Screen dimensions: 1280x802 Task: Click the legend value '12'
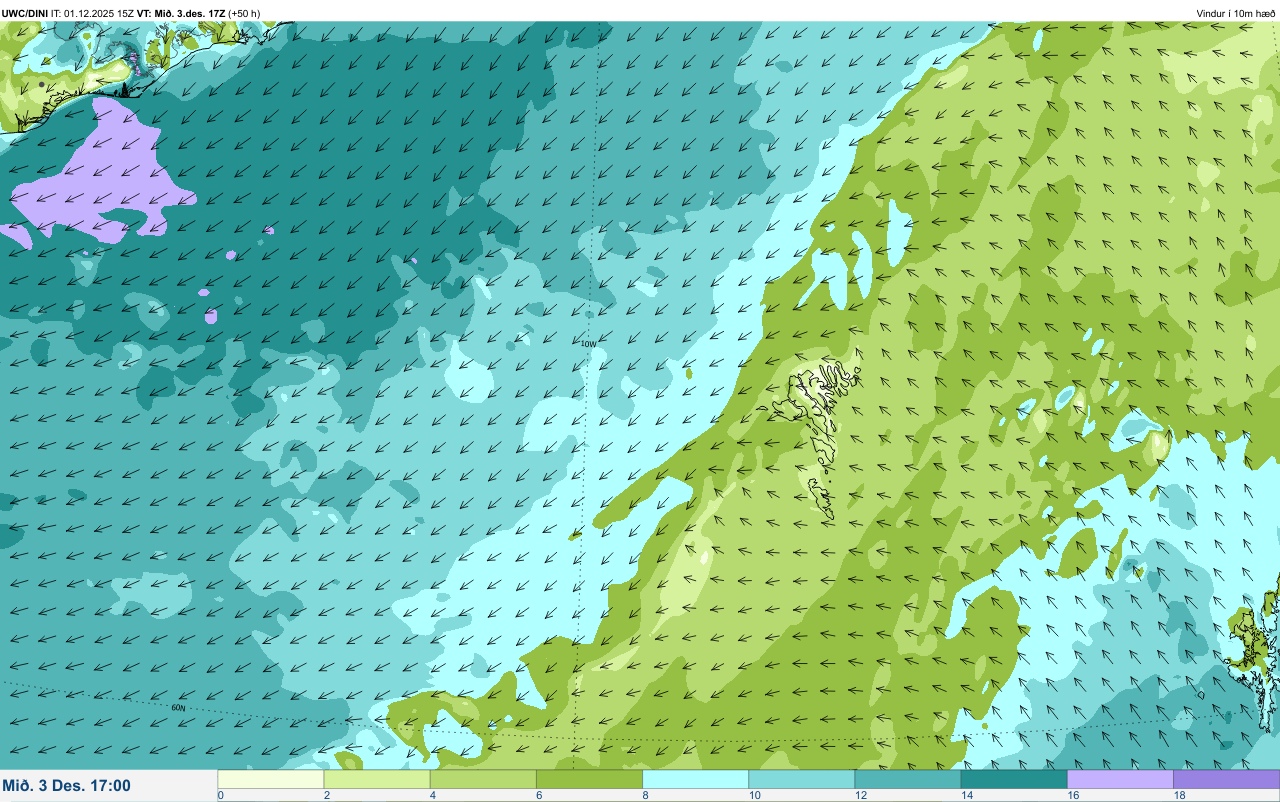coord(860,795)
